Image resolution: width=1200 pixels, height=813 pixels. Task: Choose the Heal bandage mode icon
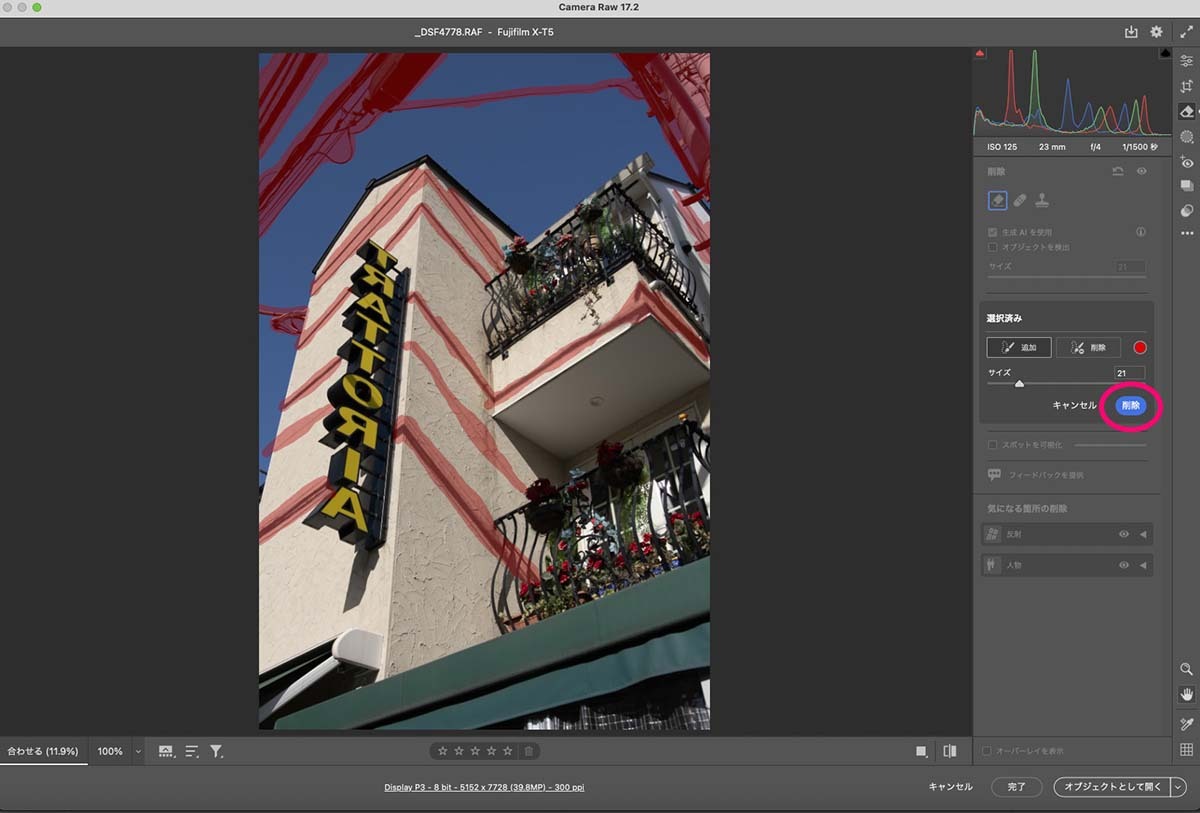tap(1020, 200)
